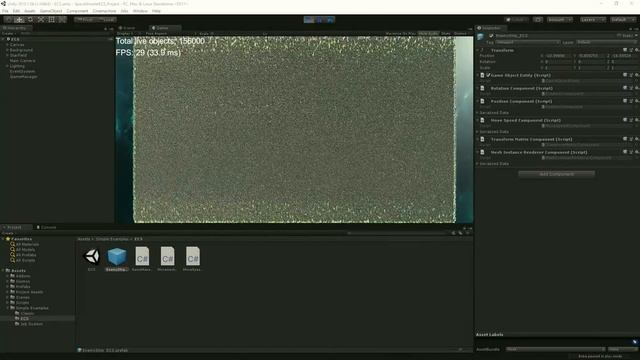
Task: Click the Position X input field
Action: [x=558, y=56]
